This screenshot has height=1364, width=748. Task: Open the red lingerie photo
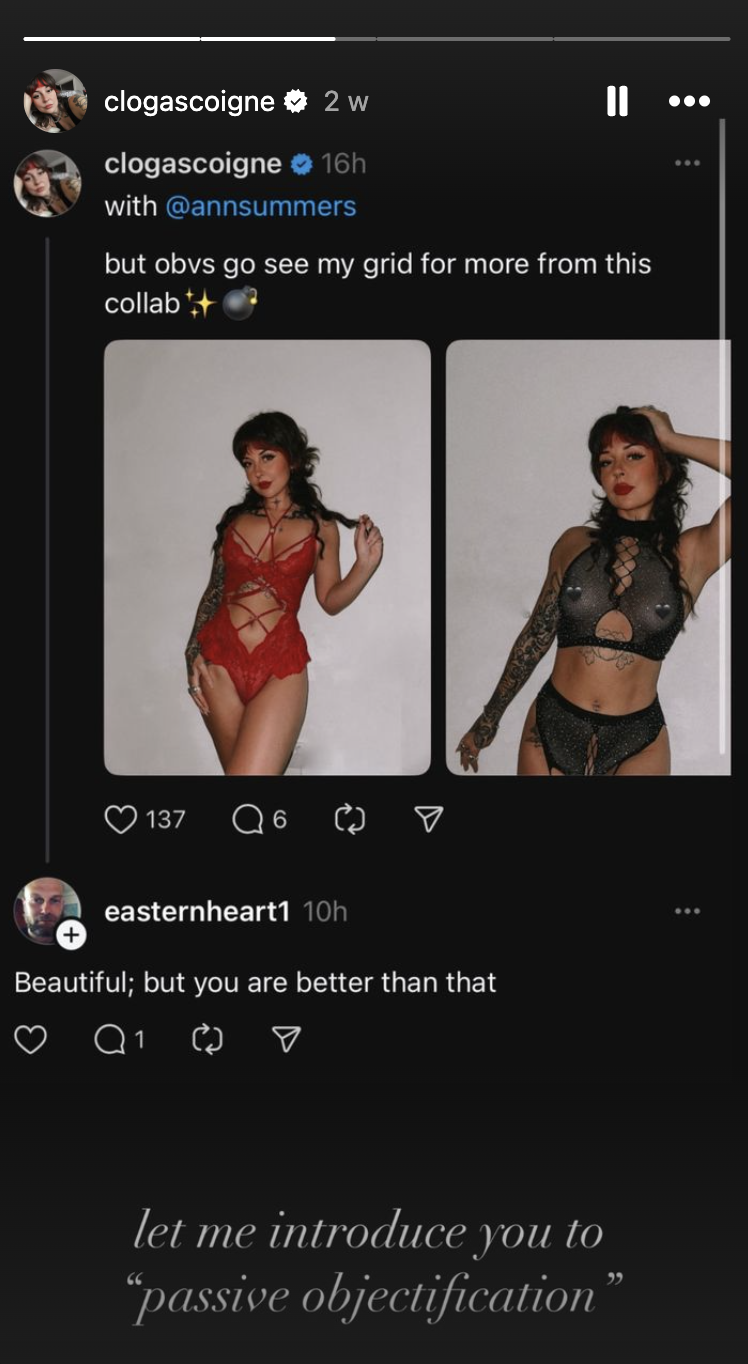click(267, 557)
